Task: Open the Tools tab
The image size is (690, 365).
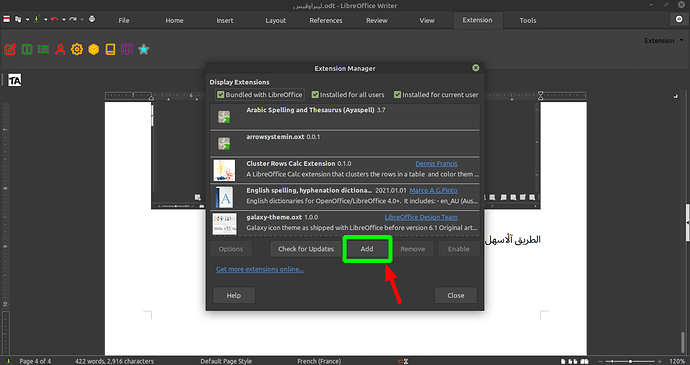Action: (528, 20)
